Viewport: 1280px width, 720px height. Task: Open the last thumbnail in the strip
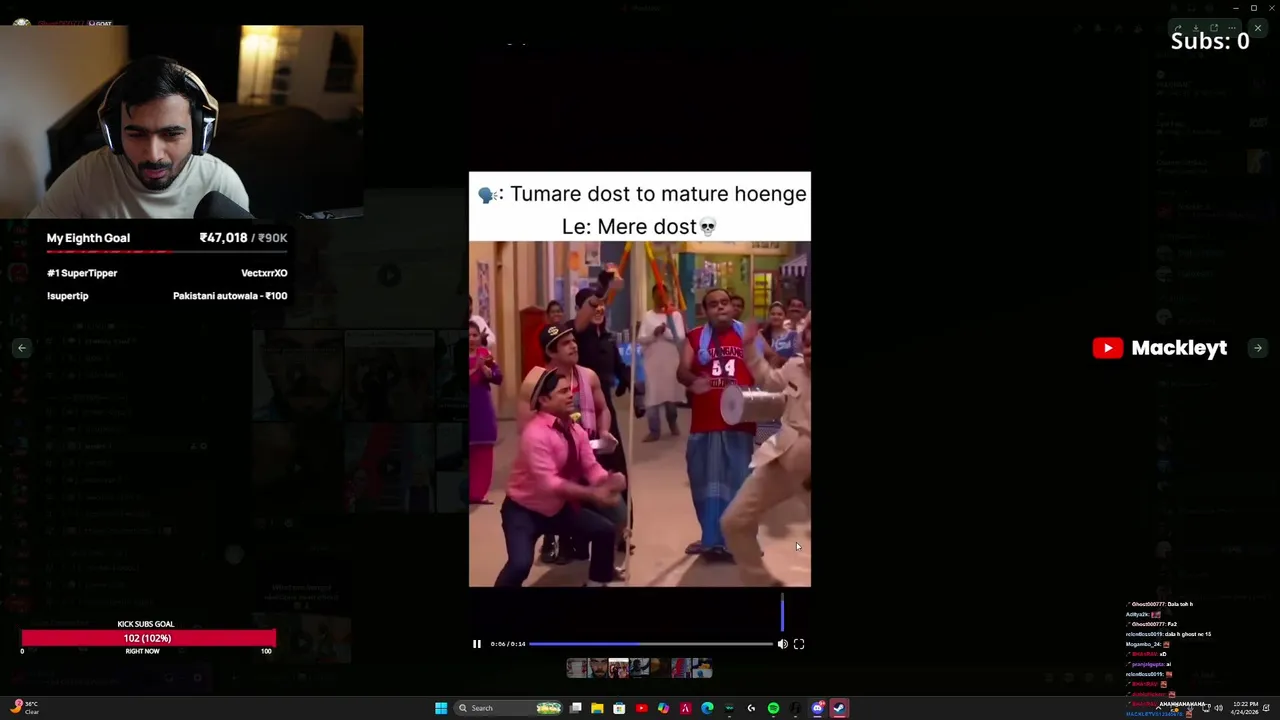click(x=702, y=668)
